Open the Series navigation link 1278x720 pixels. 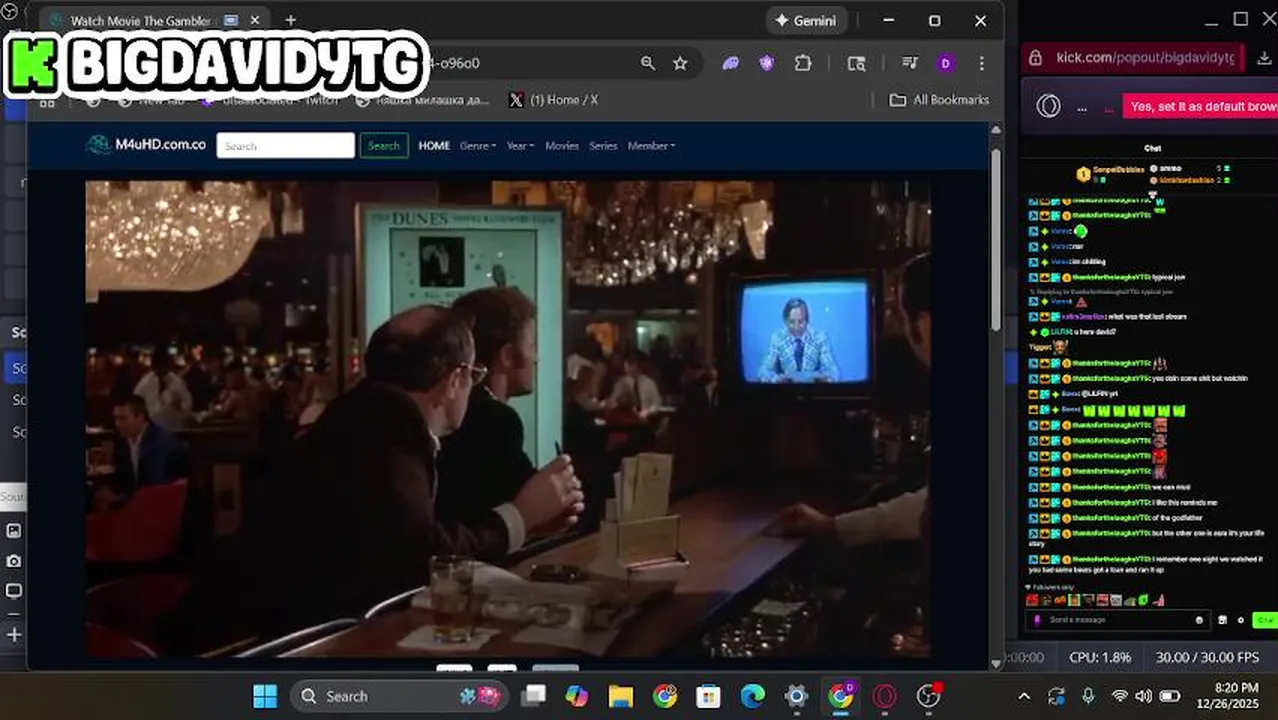[603, 146]
